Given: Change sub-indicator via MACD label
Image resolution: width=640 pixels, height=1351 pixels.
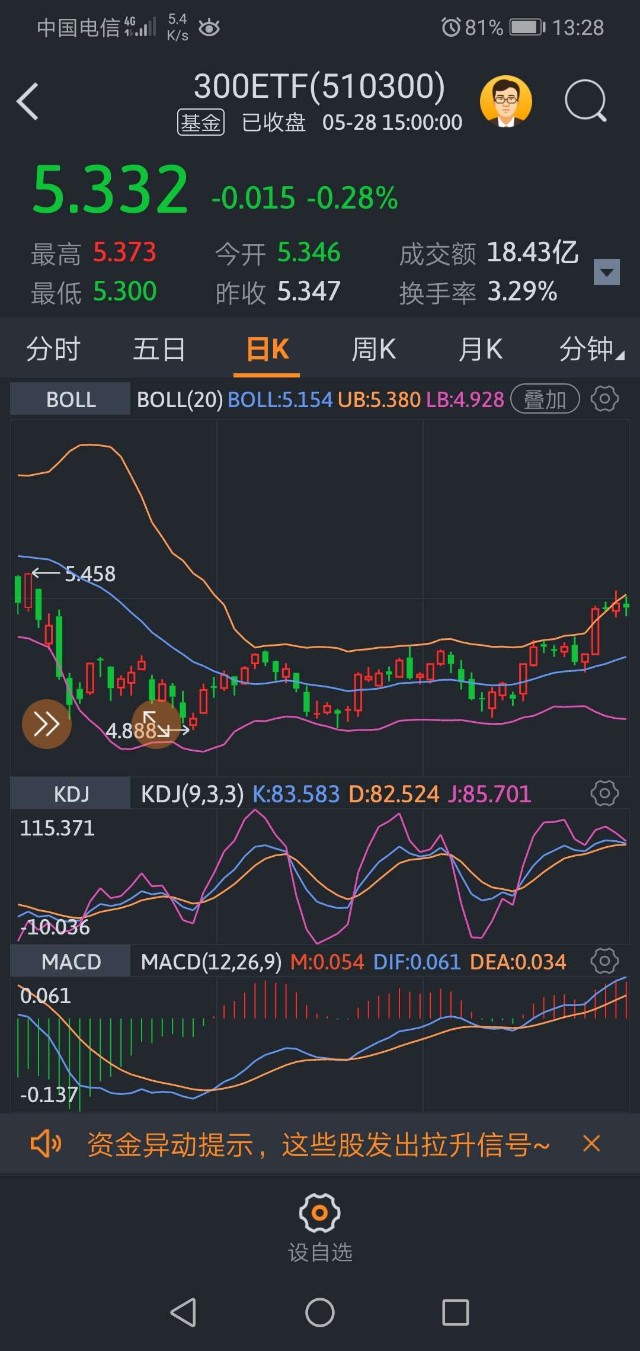Looking at the screenshot, I should (x=71, y=962).
